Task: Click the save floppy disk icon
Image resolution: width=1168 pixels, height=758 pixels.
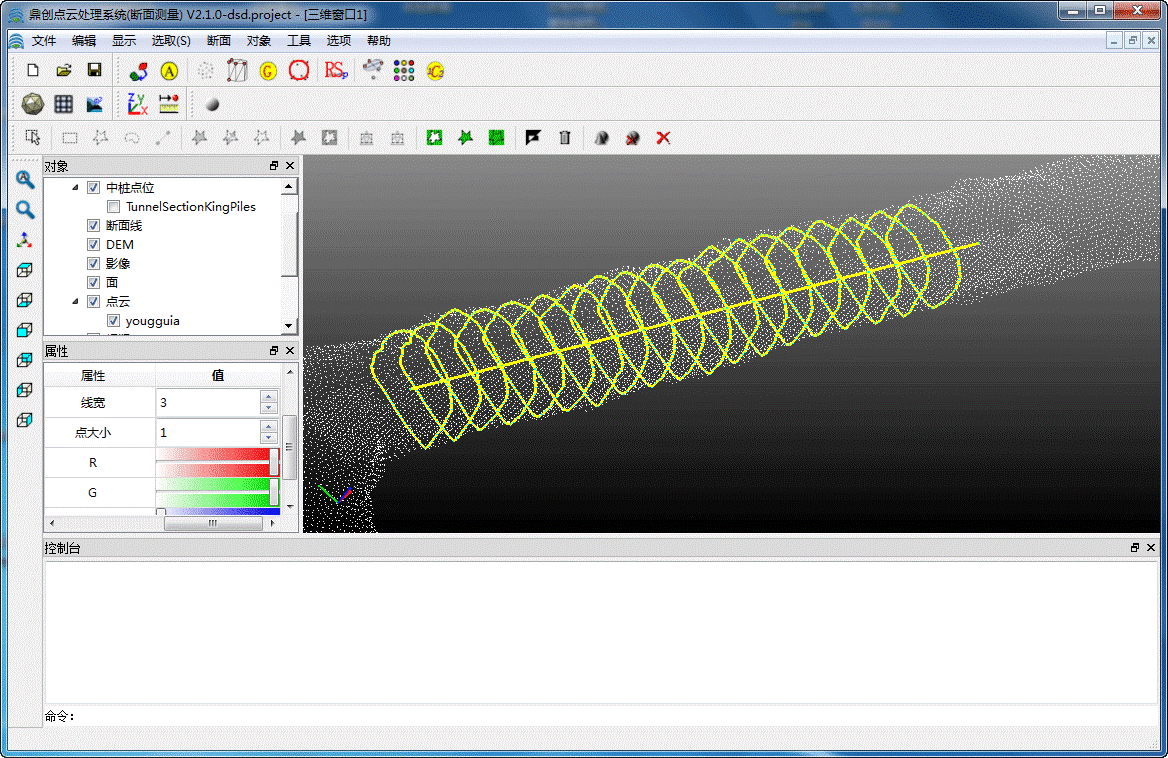Action: (94, 70)
